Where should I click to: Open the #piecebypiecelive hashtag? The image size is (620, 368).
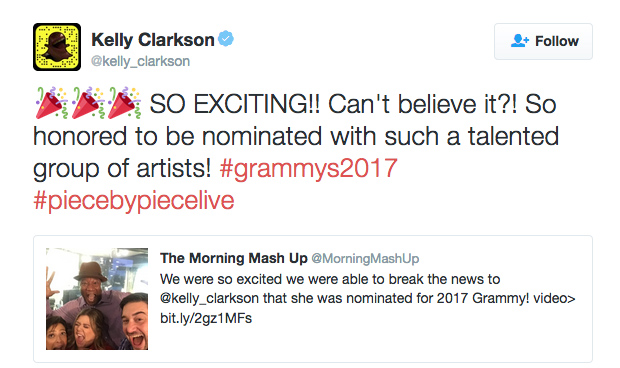click(134, 200)
